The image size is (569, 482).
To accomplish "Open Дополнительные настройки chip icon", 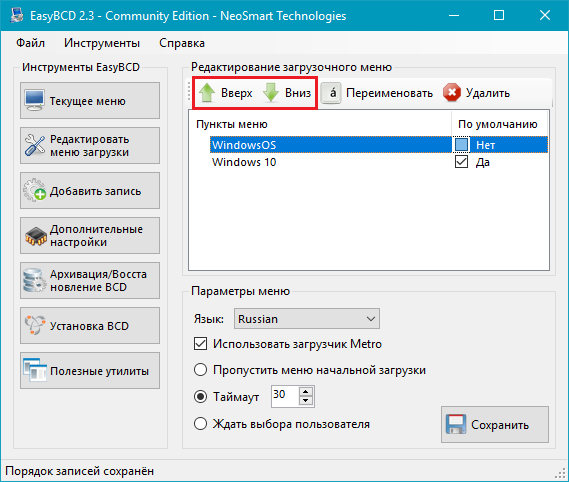I will coord(36,236).
